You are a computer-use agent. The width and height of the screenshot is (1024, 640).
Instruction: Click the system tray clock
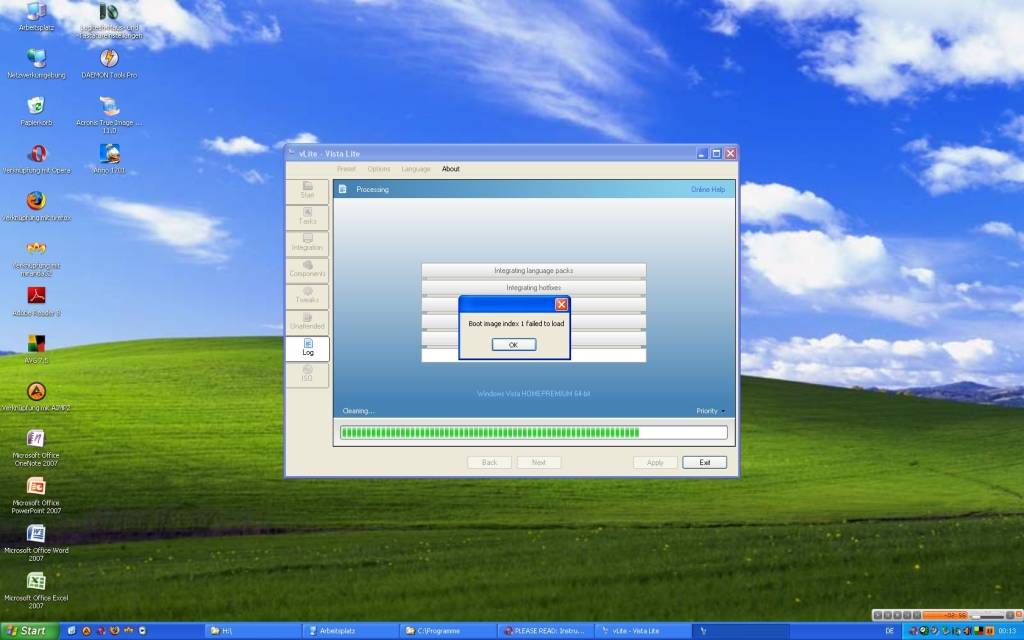point(1007,631)
